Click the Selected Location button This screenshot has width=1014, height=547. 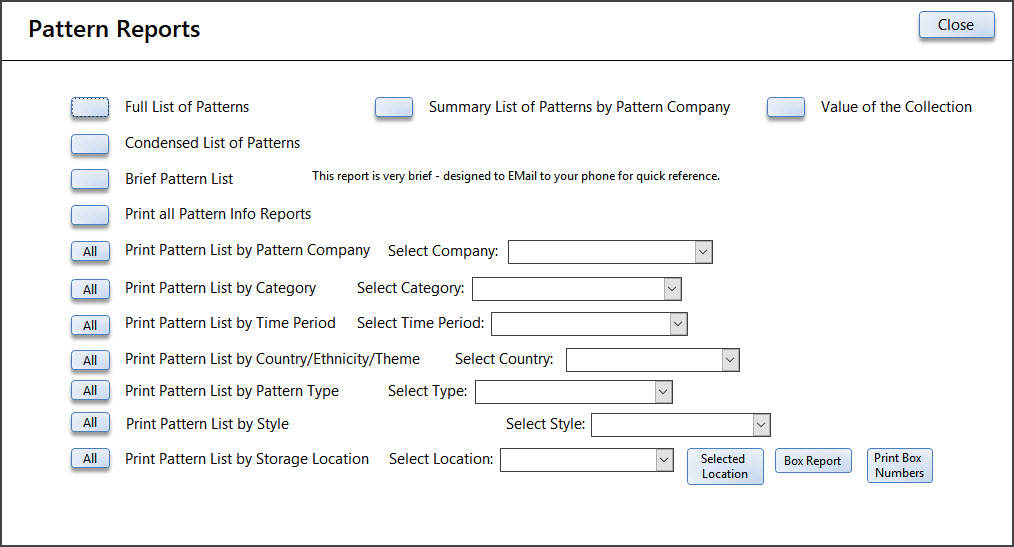click(725, 466)
